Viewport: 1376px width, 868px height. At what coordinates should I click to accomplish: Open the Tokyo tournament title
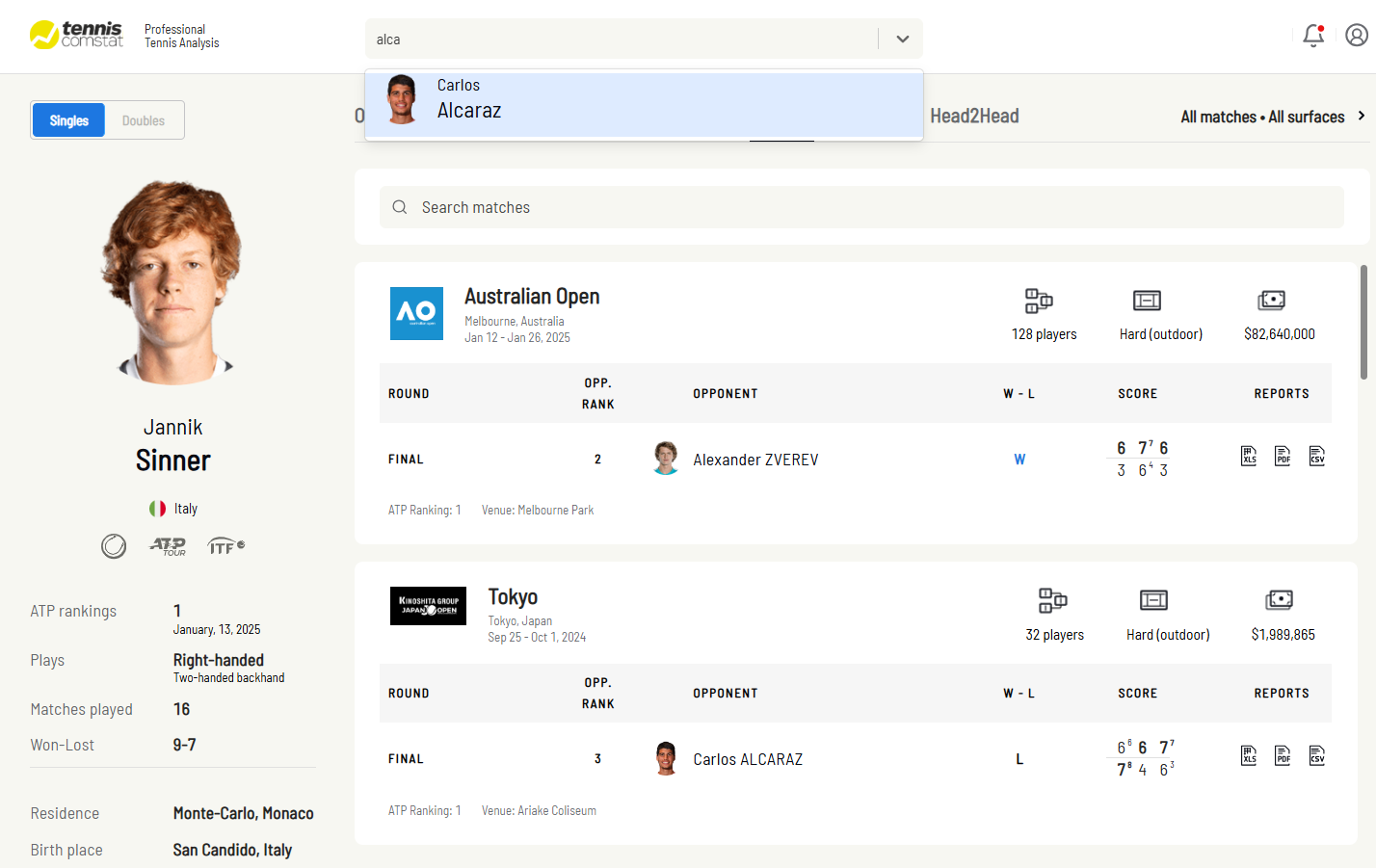513,596
